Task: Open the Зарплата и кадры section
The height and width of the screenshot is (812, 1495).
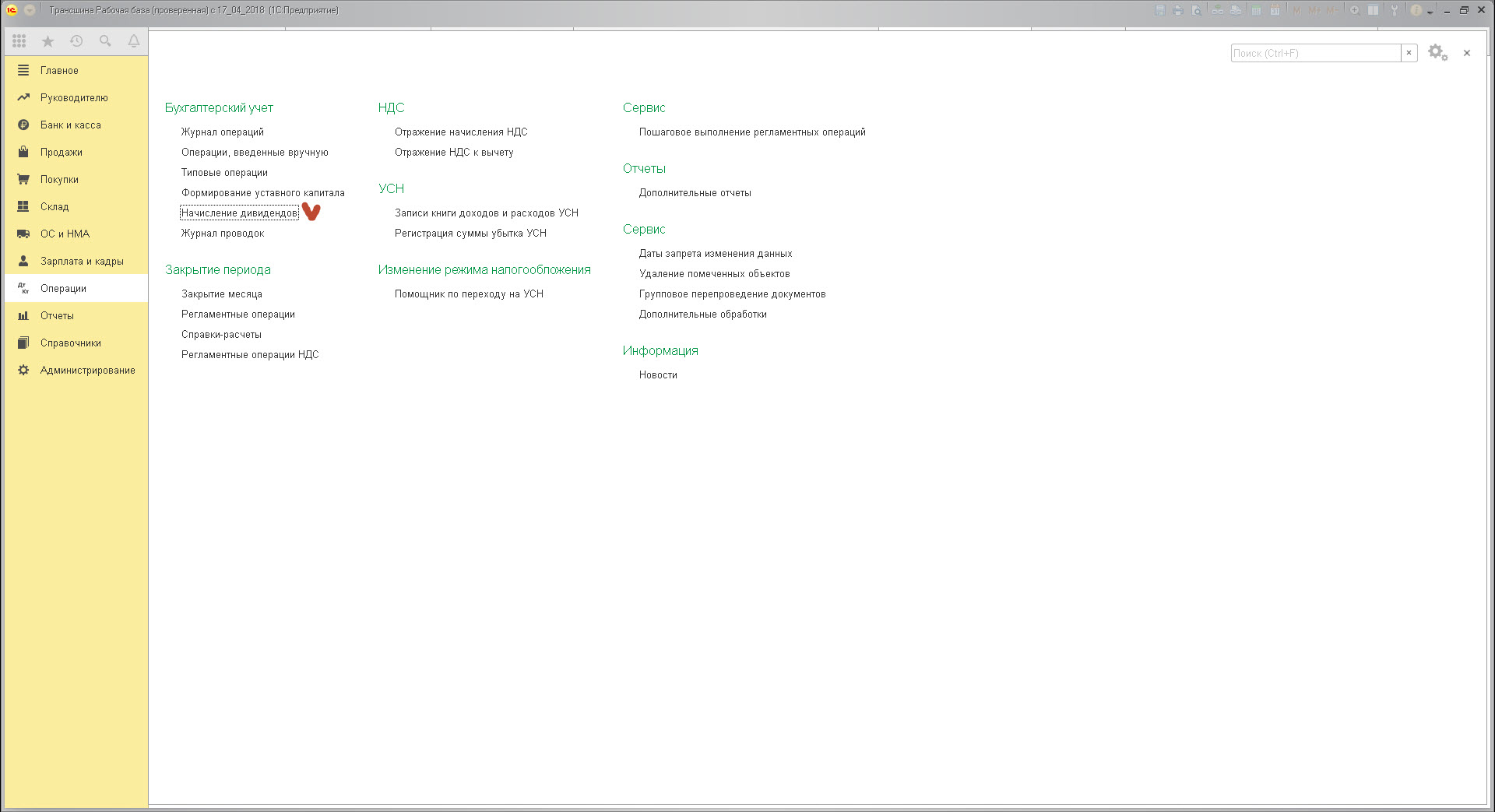Action: pos(76,261)
